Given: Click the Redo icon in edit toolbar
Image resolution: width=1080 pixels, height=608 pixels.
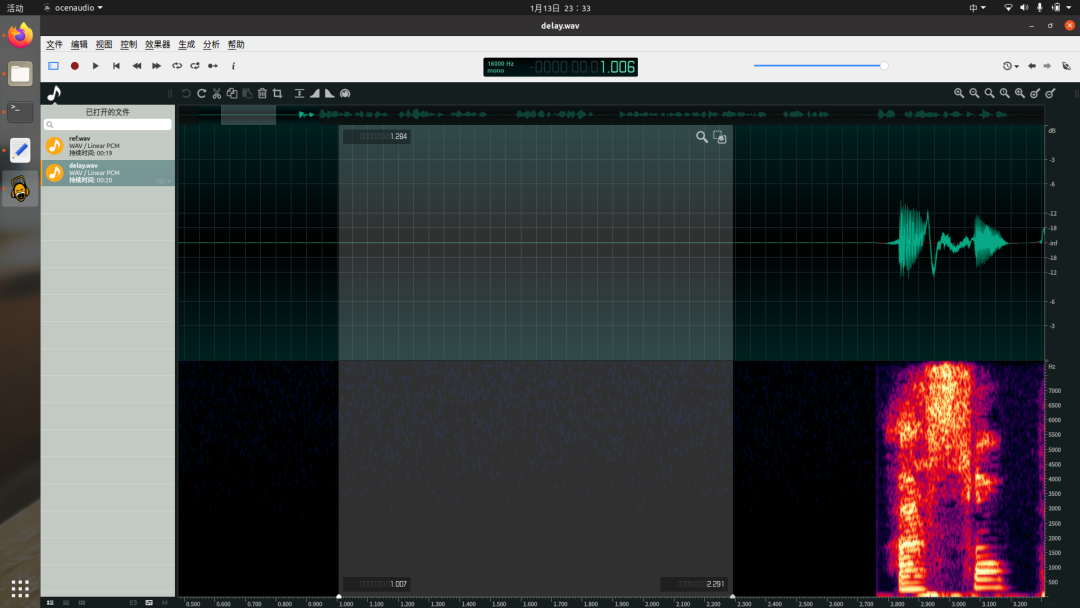Looking at the screenshot, I should coord(201,94).
